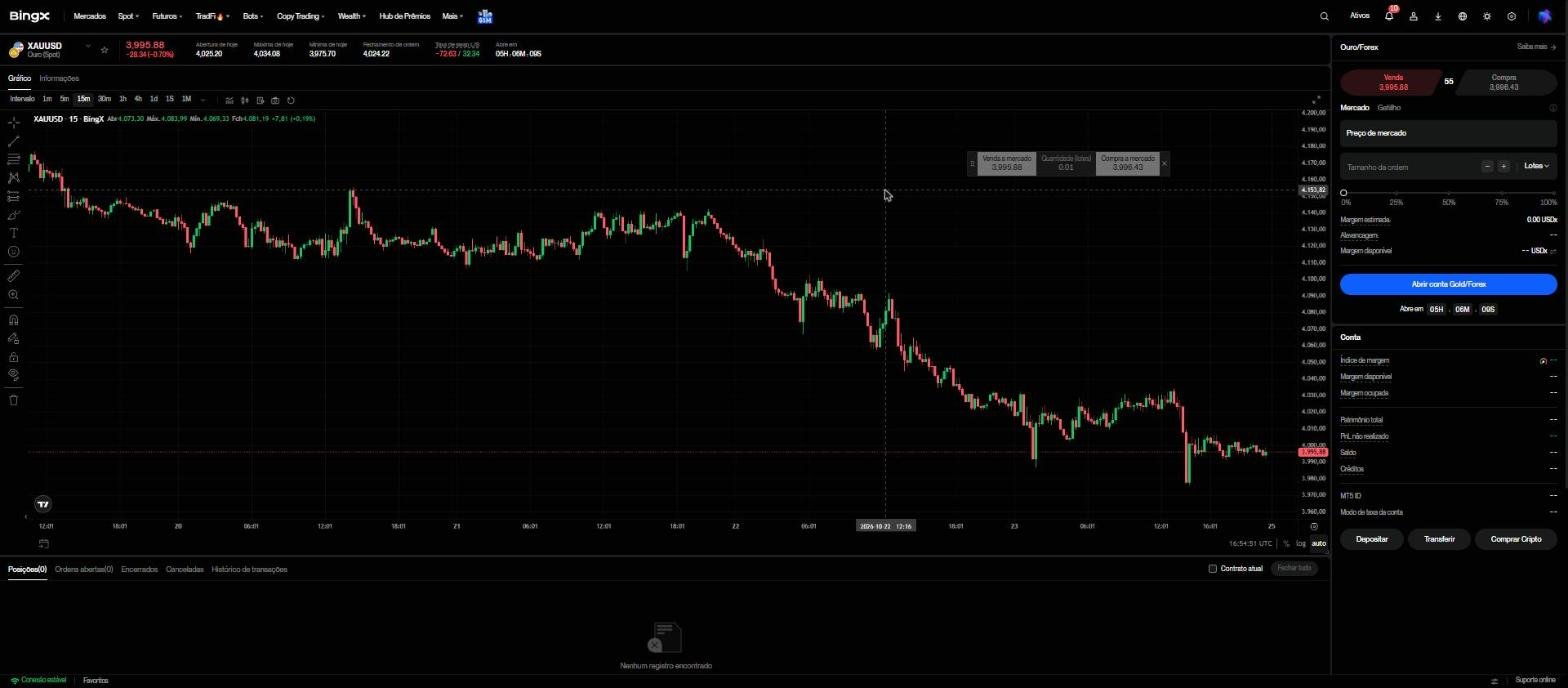The height and width of the screenshot is (688, 1568).
Task: Switch to the Informações tab
Action: 59,78
